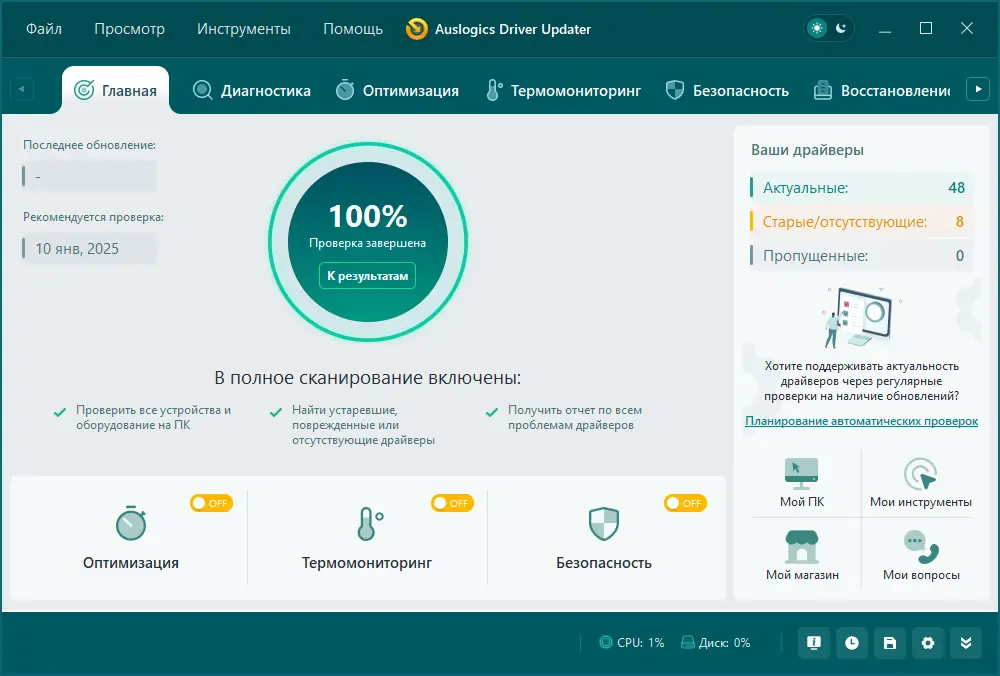Открыть «Мои вопросы»

pyautogui.click(x=921, y=556)
